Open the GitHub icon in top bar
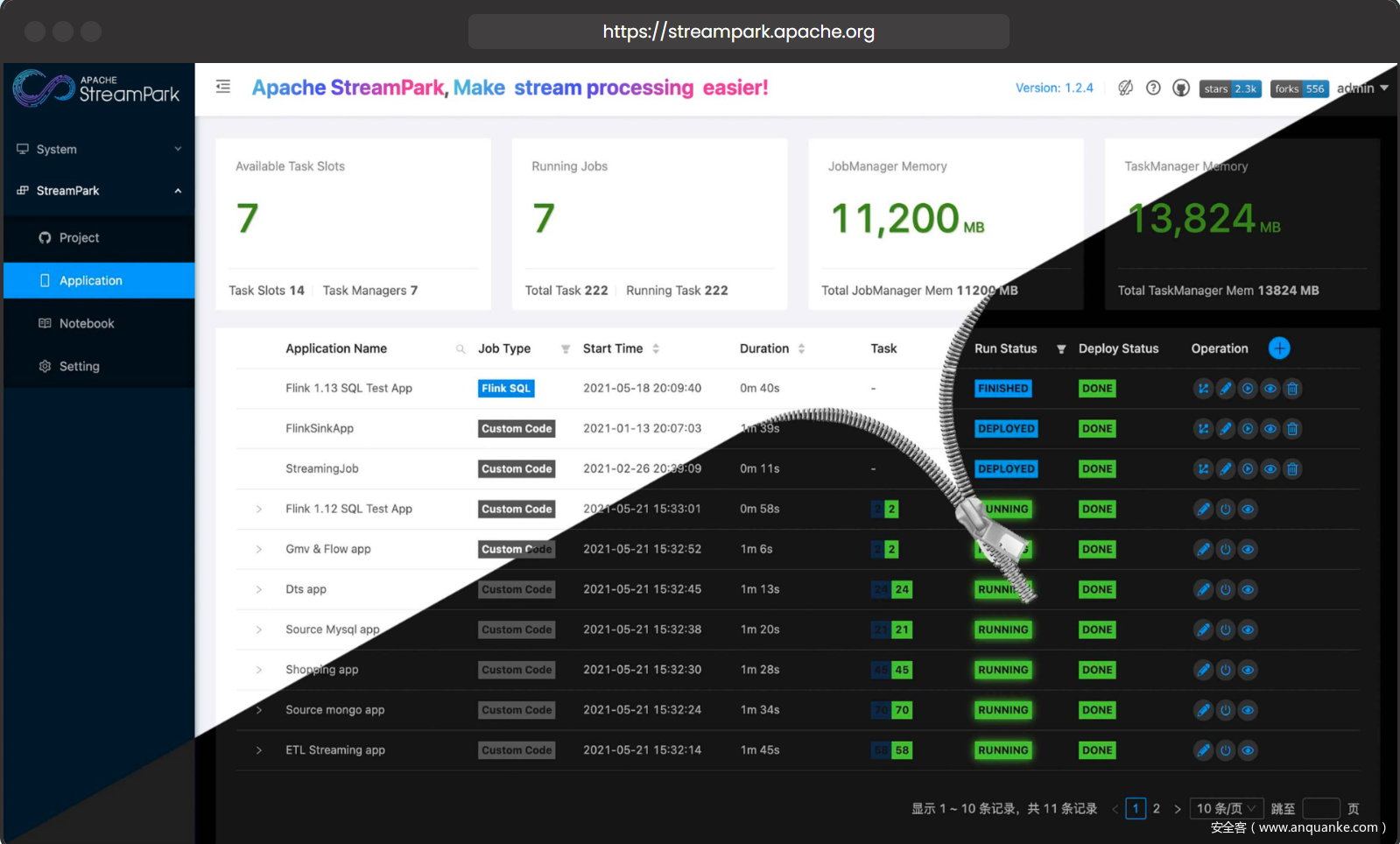 pos(1181,88)
